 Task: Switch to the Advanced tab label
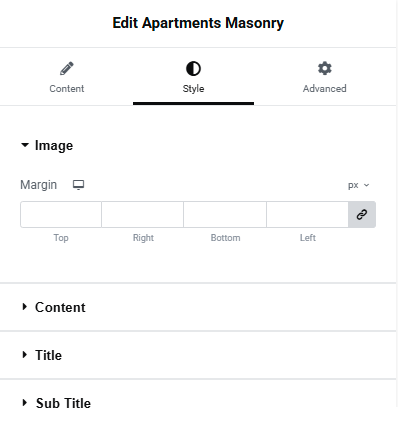(325, 89)
